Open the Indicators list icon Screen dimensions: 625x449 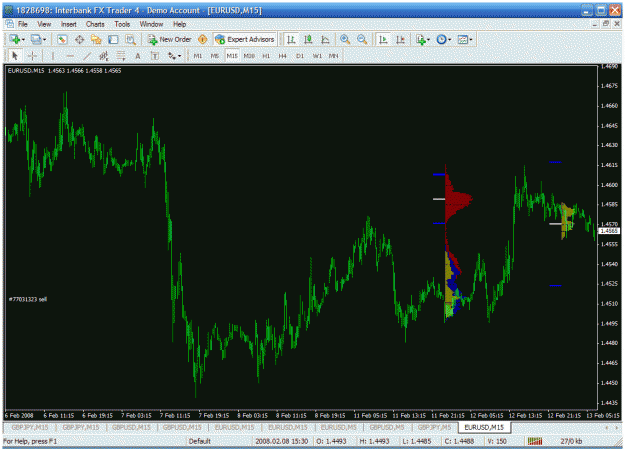pyautogui.click(x=421, y=39)
